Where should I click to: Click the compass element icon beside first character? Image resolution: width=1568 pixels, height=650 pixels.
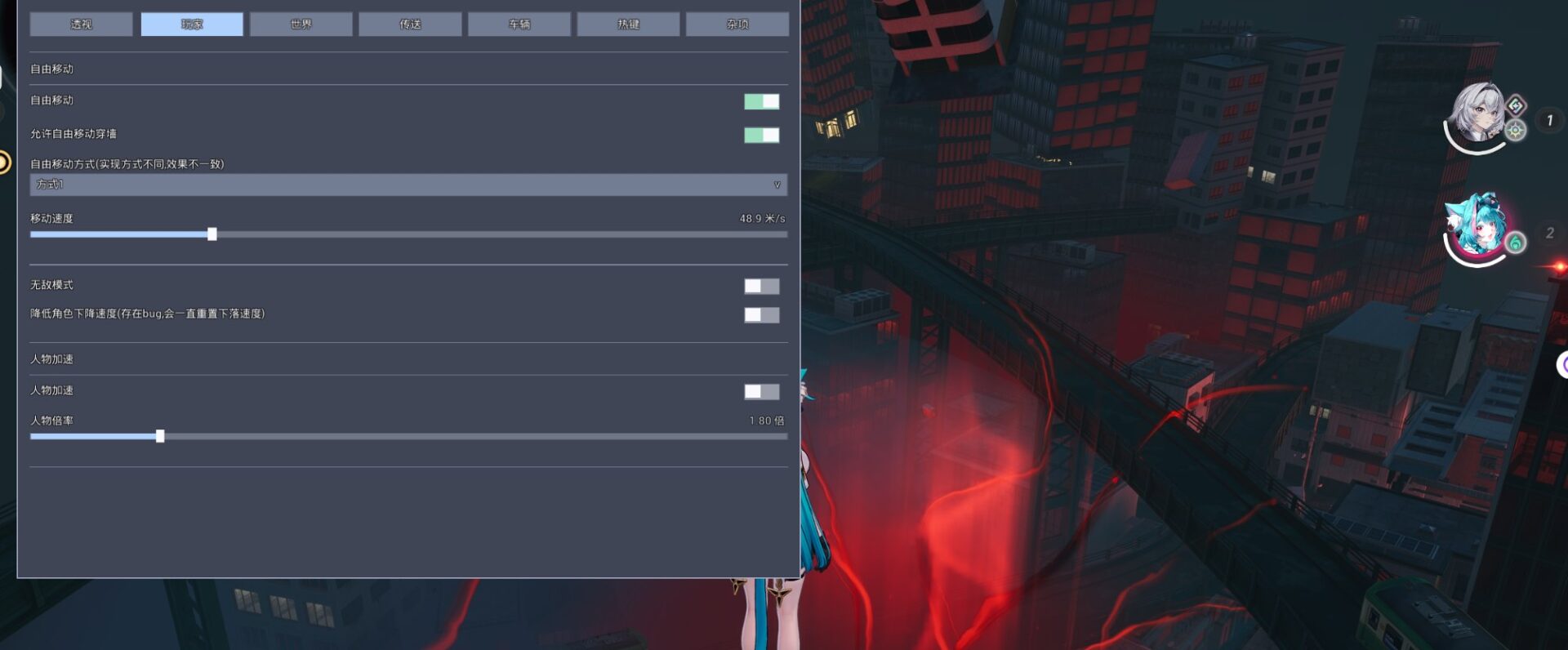(x=1516, y=131)
